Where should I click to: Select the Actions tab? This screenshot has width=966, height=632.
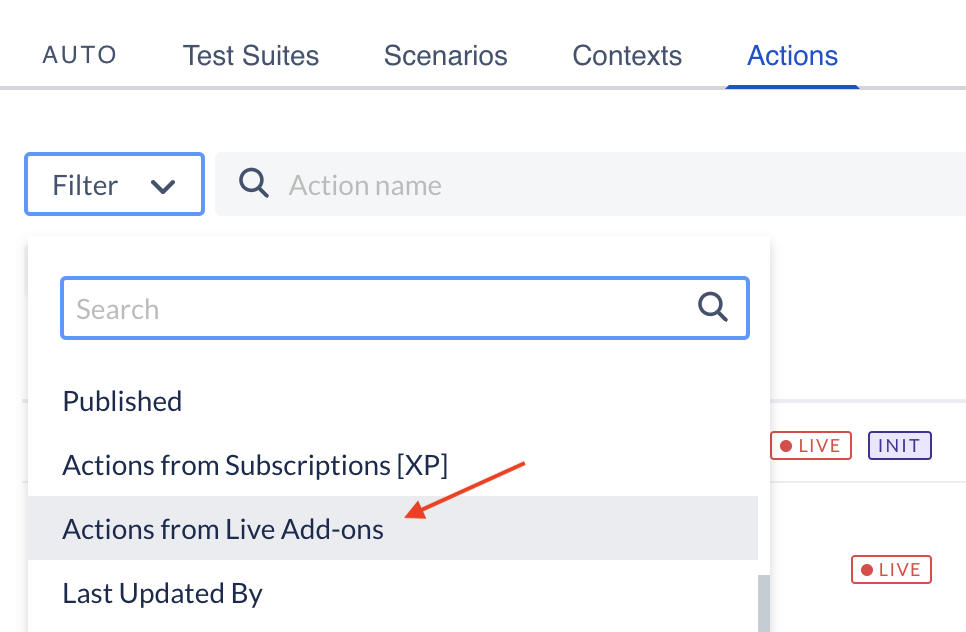(x=792, y=55)
